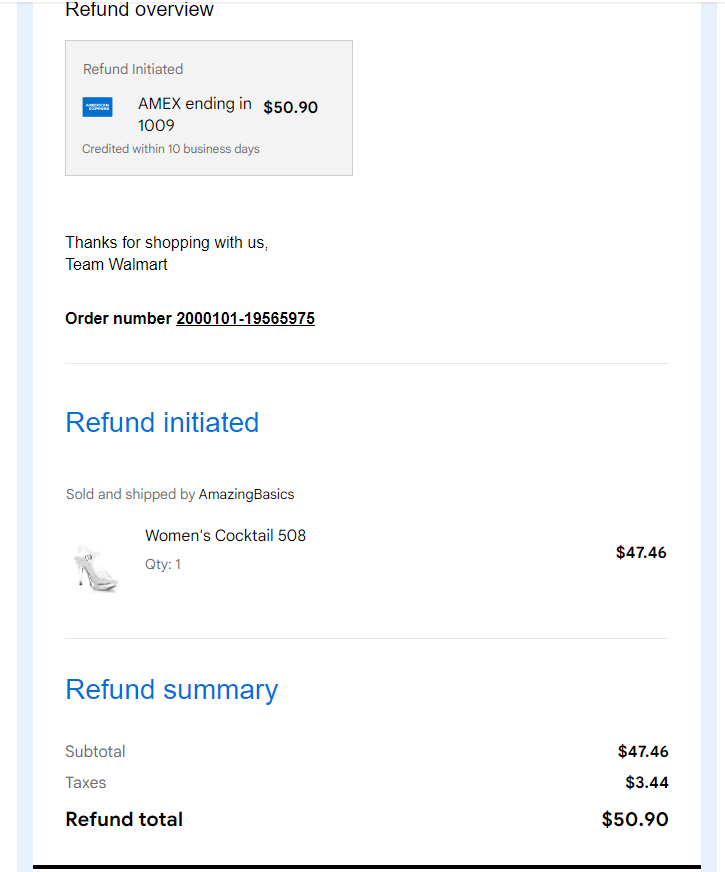Screen dimensions: 725x872
Task: Click the Refund overview heading
Action: pos(139,9)
